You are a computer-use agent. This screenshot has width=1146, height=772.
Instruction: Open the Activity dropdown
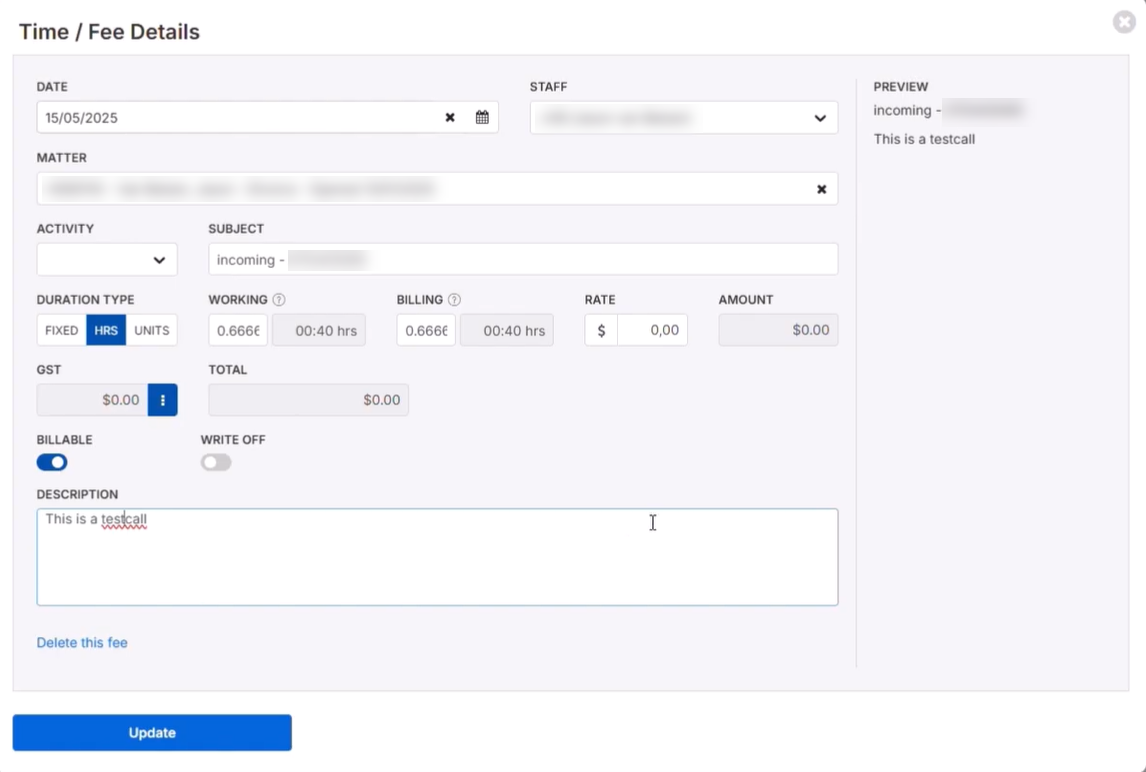pos(107,260)
